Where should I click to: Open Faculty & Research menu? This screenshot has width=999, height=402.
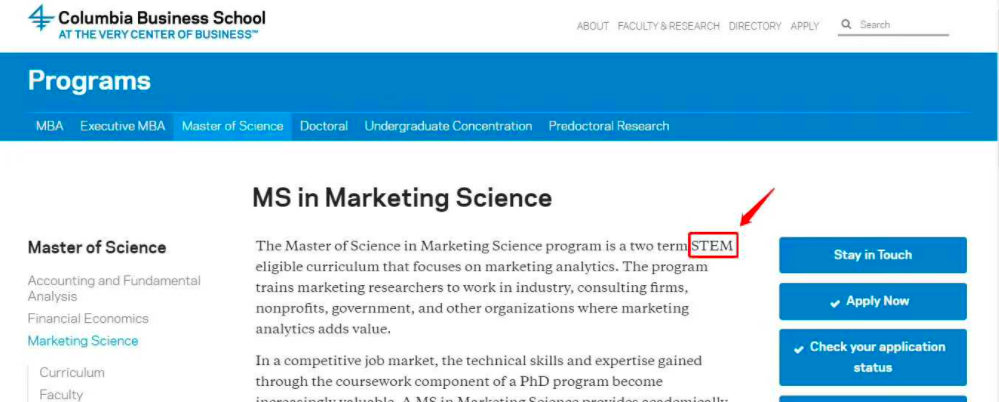668,26
